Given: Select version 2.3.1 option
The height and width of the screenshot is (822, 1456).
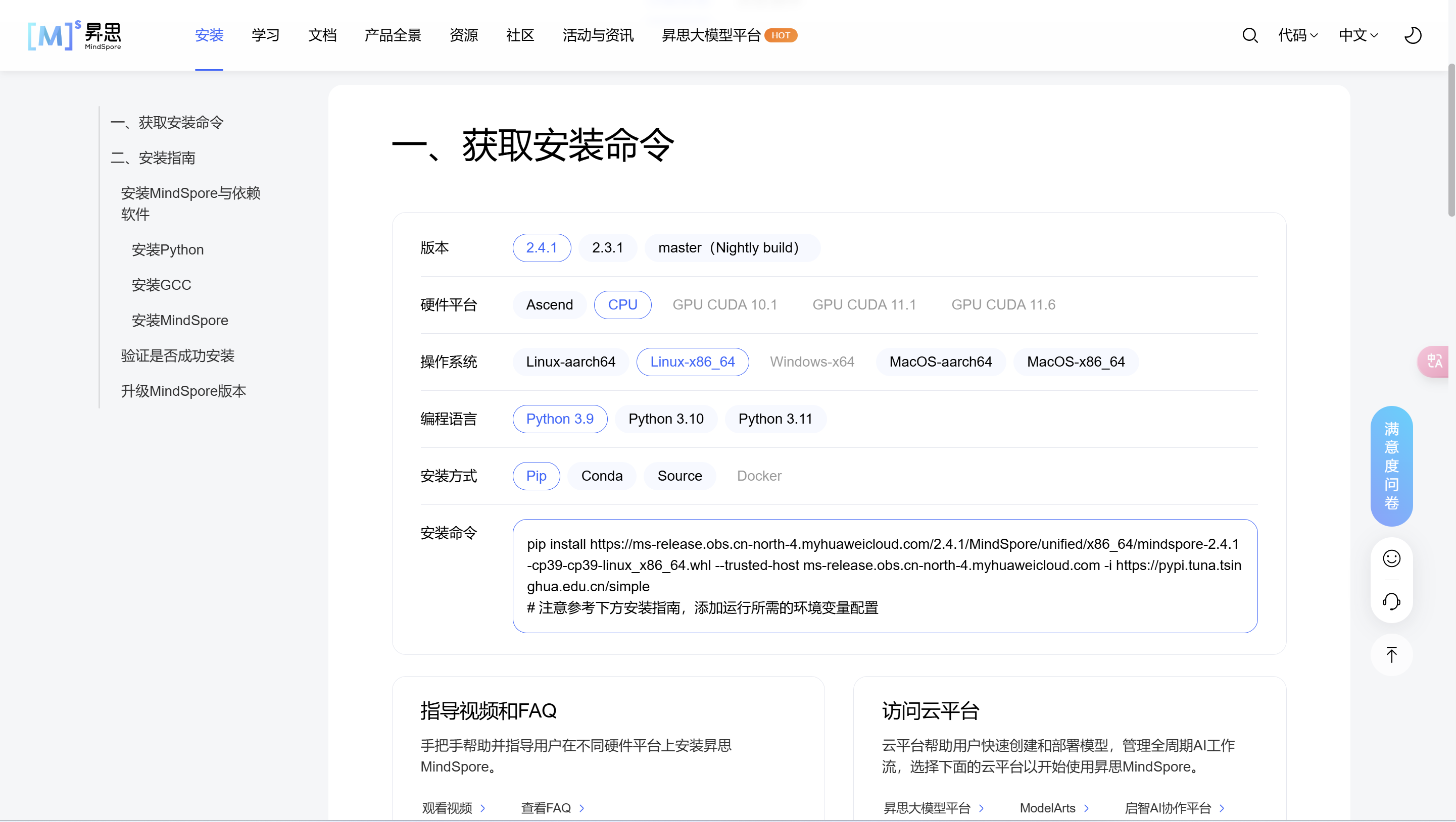Looking at the screenshot, I should click(x=607, y=247).
